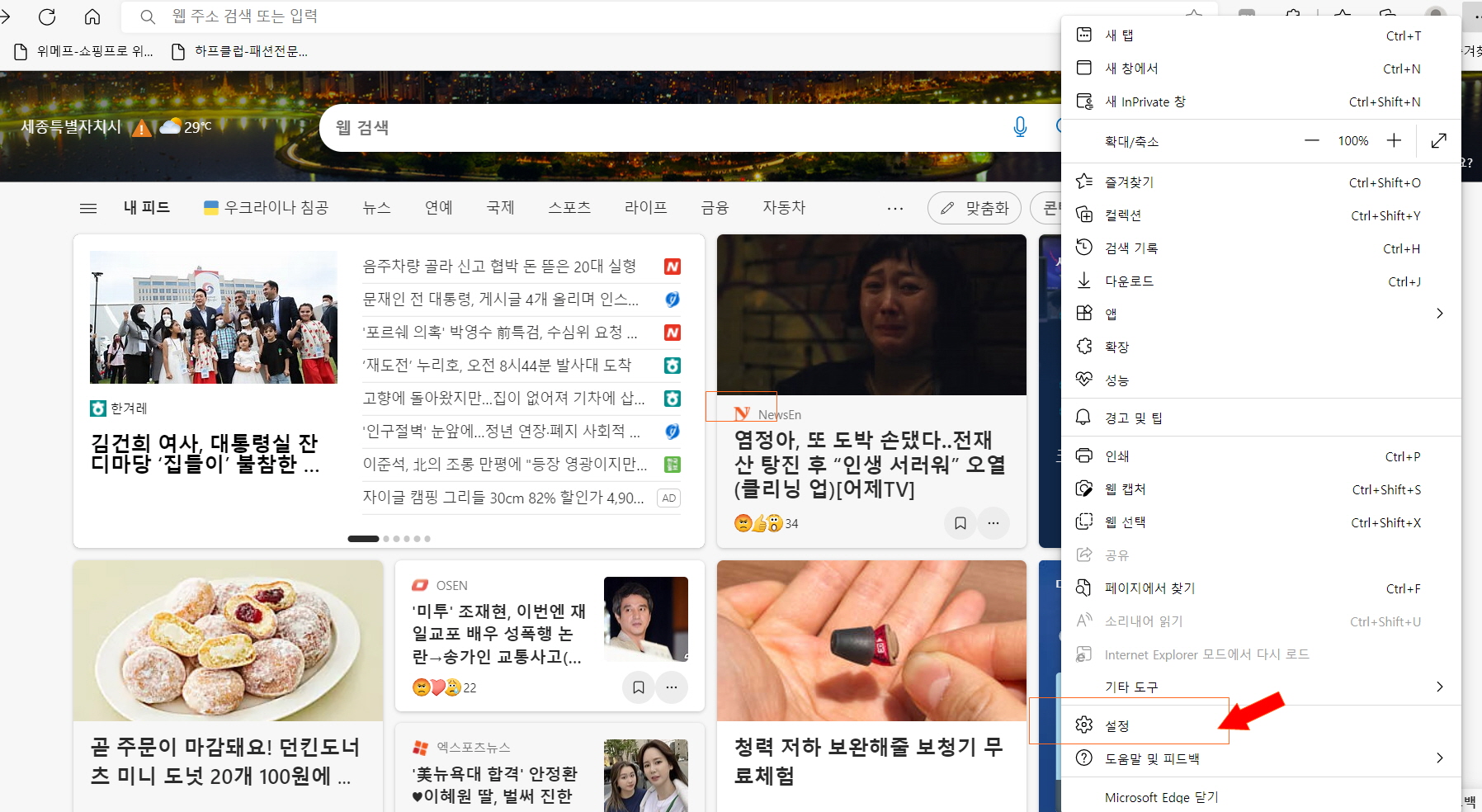Open headline '재도전' 누리호 발사대 도착
This screenshot has height=812, width=1482.
(x=497, y=366)
